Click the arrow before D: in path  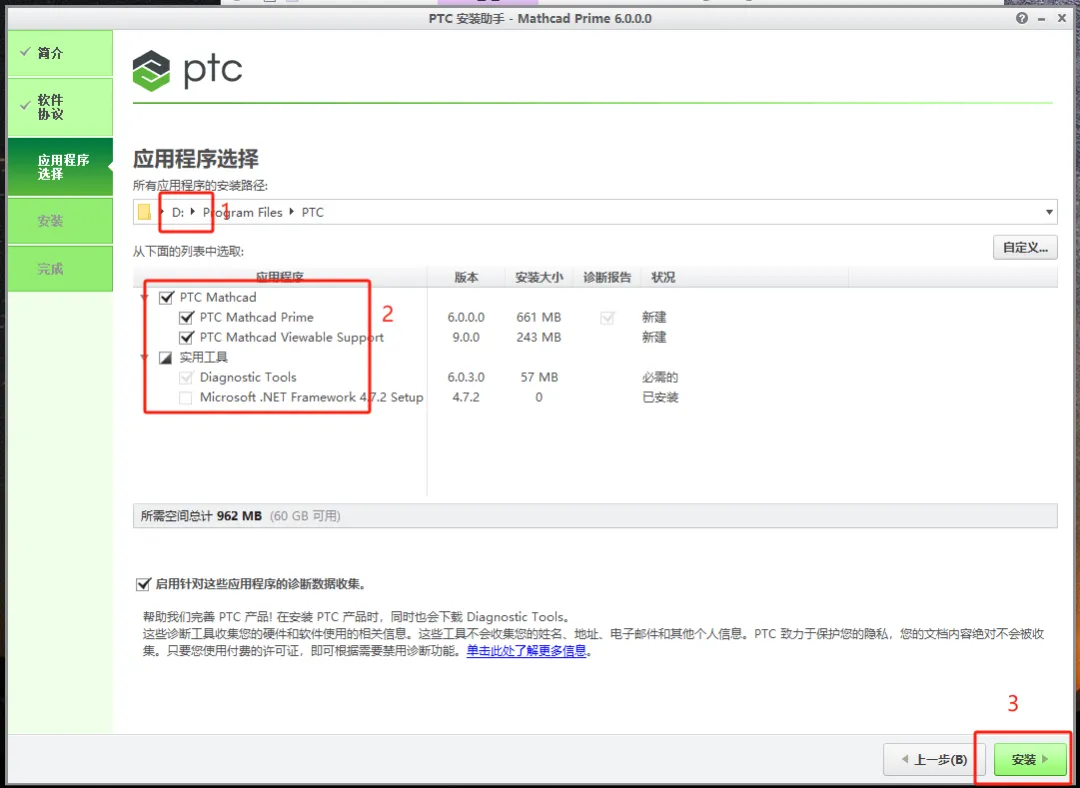(x=161, y=212)
